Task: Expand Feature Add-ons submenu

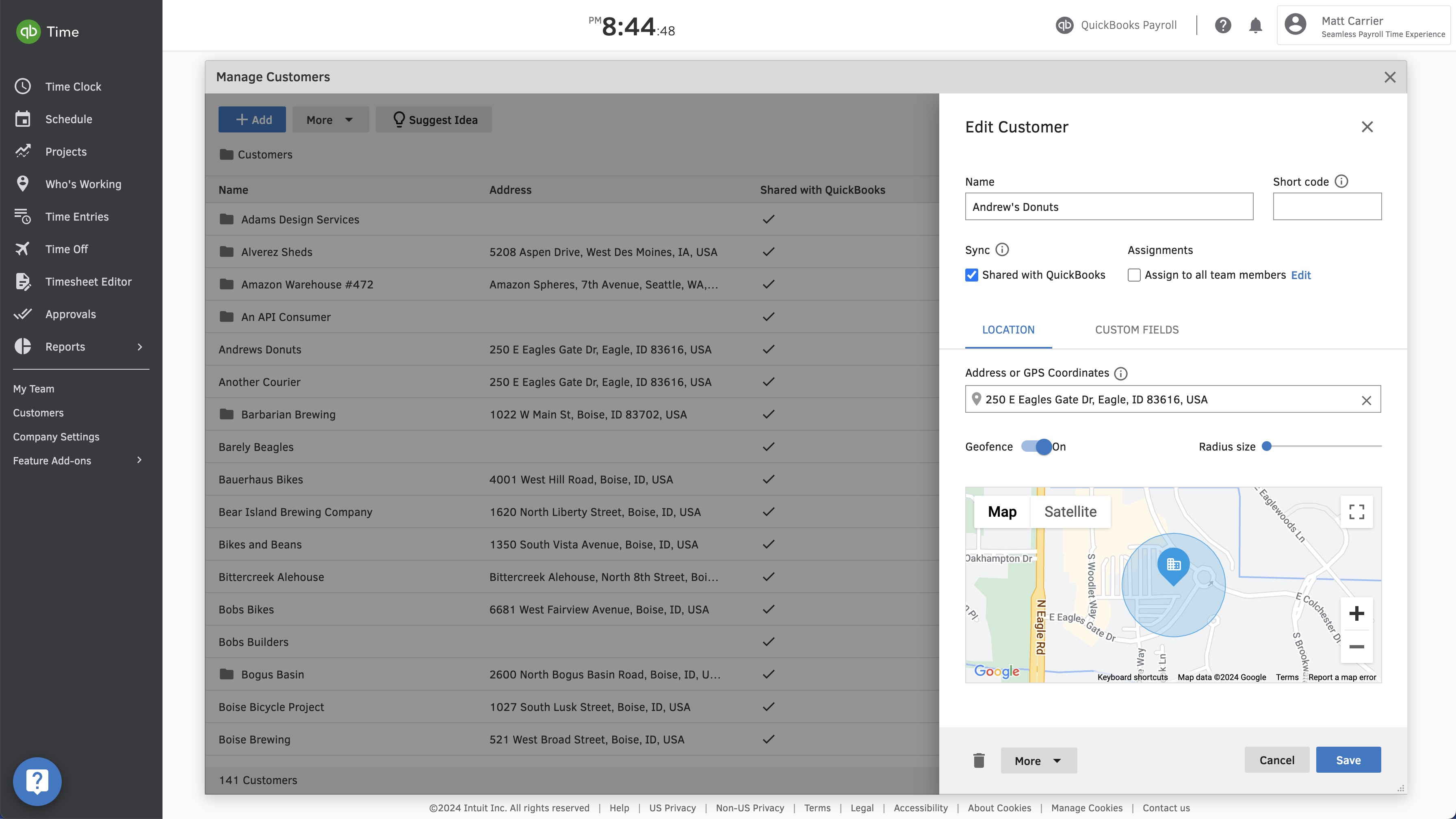Action: [x=139, y=460]
